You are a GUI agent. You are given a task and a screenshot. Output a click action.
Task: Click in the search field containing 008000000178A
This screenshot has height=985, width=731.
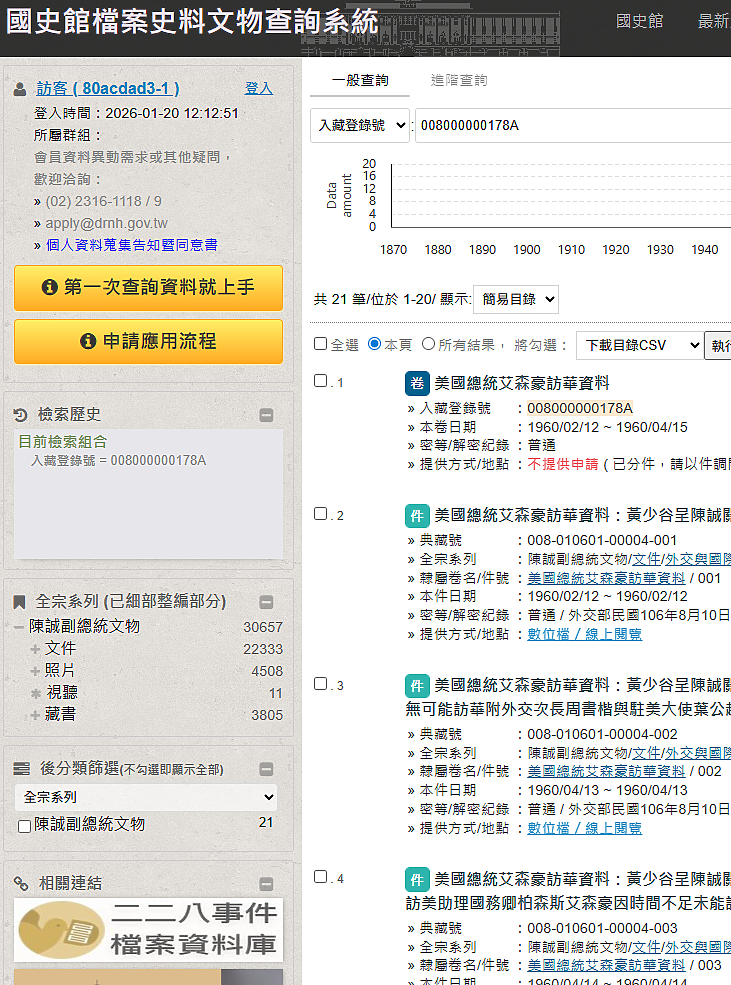point(573,126)
